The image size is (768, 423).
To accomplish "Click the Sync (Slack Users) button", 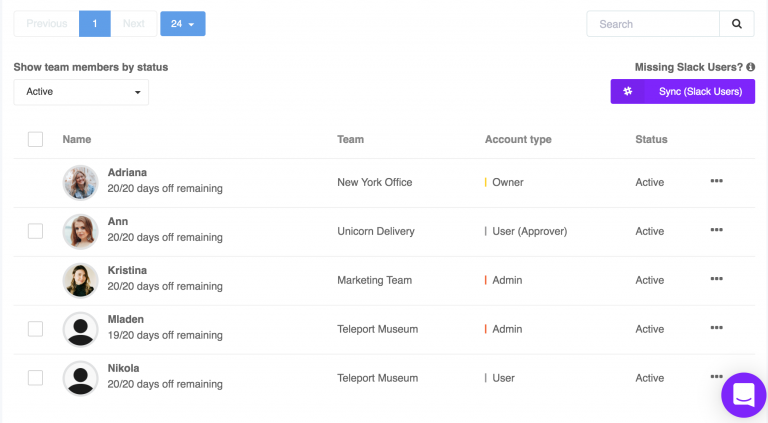I will pos(682,92).
